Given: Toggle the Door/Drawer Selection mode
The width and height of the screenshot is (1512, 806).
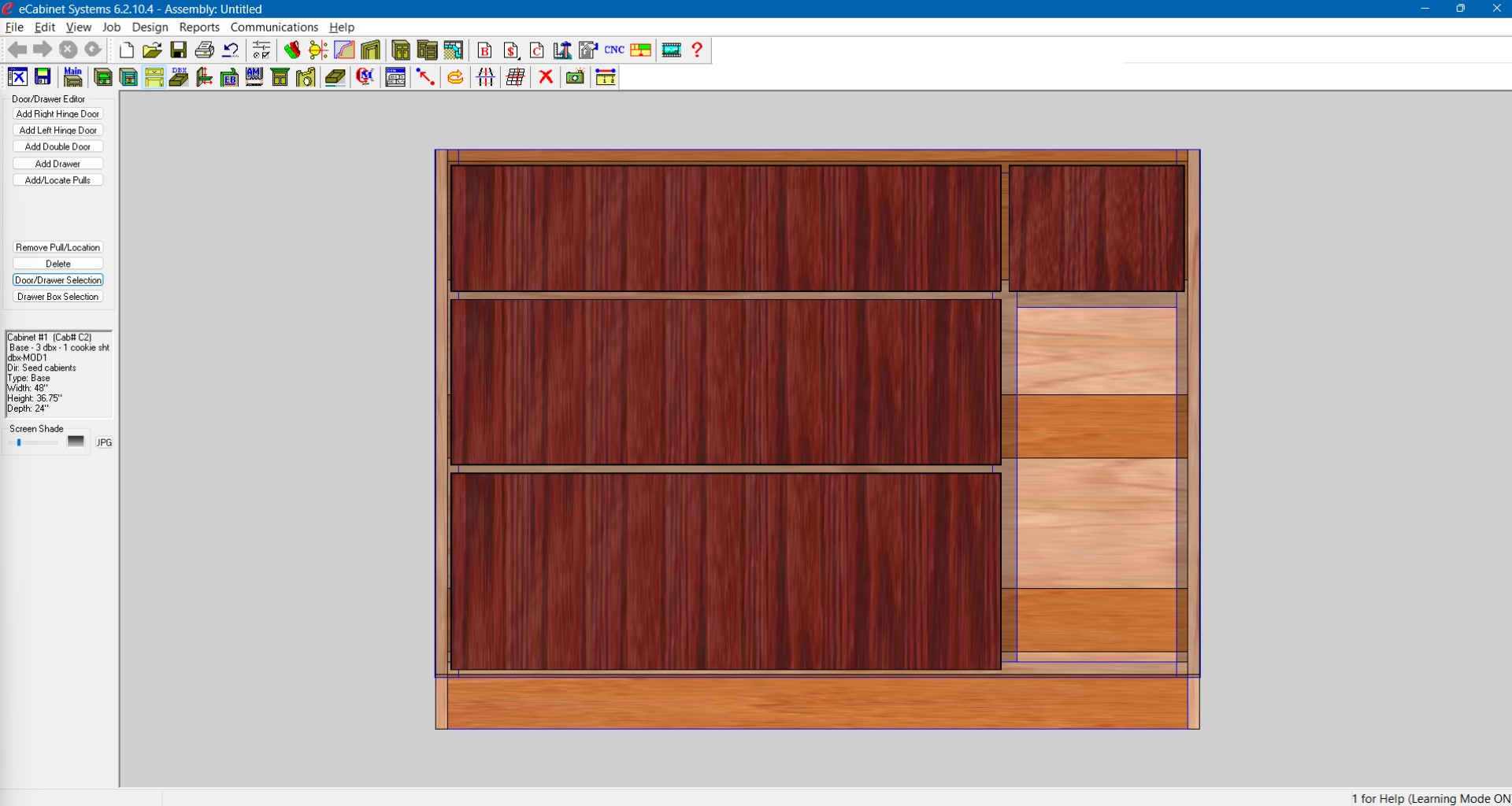Looking at the screenshot, I should point(58,280).
